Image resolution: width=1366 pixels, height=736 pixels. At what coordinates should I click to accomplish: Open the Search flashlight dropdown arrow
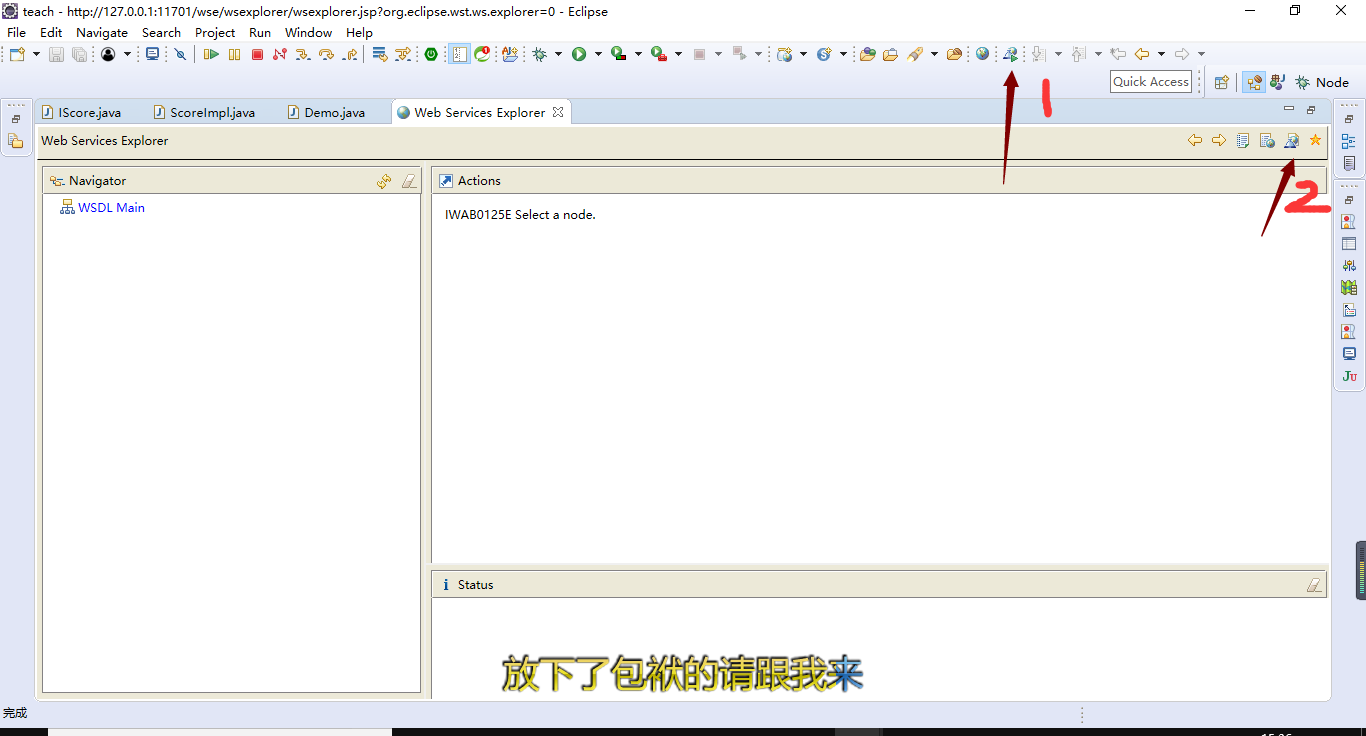pyautogui.click(x=934, y=54)
